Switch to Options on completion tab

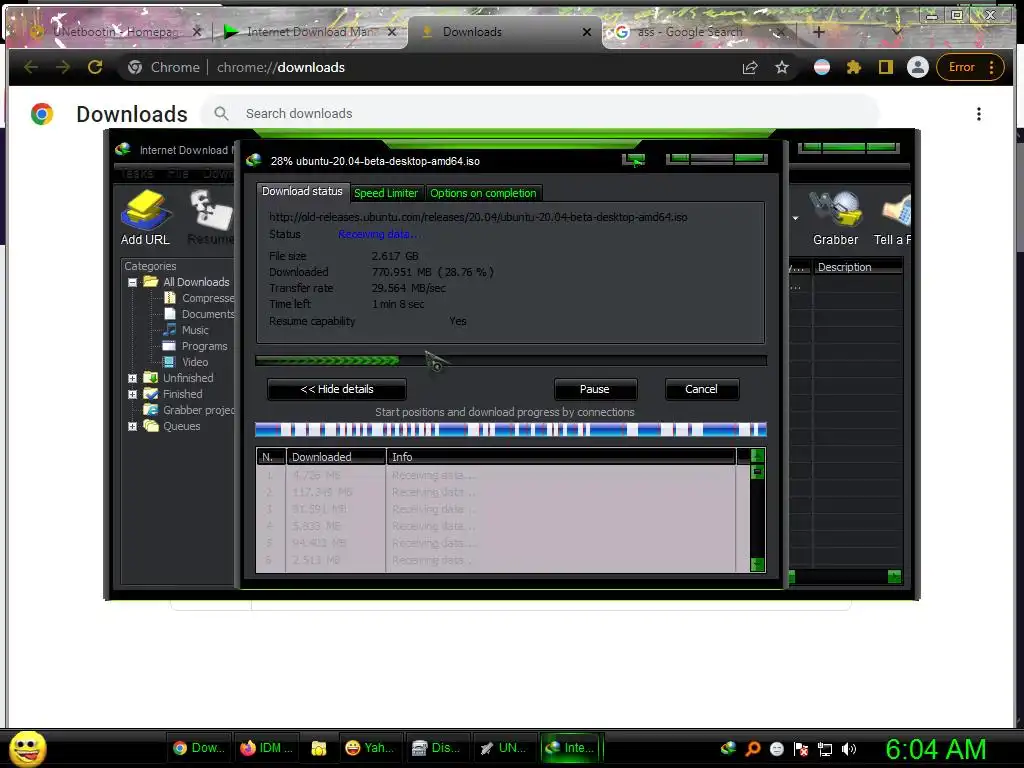coord(483,193)
